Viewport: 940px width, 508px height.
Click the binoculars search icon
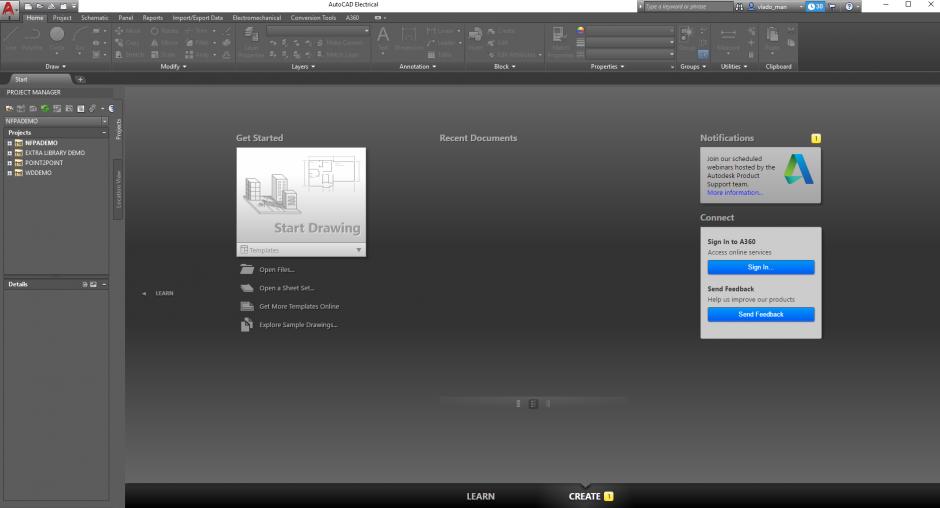739,7
